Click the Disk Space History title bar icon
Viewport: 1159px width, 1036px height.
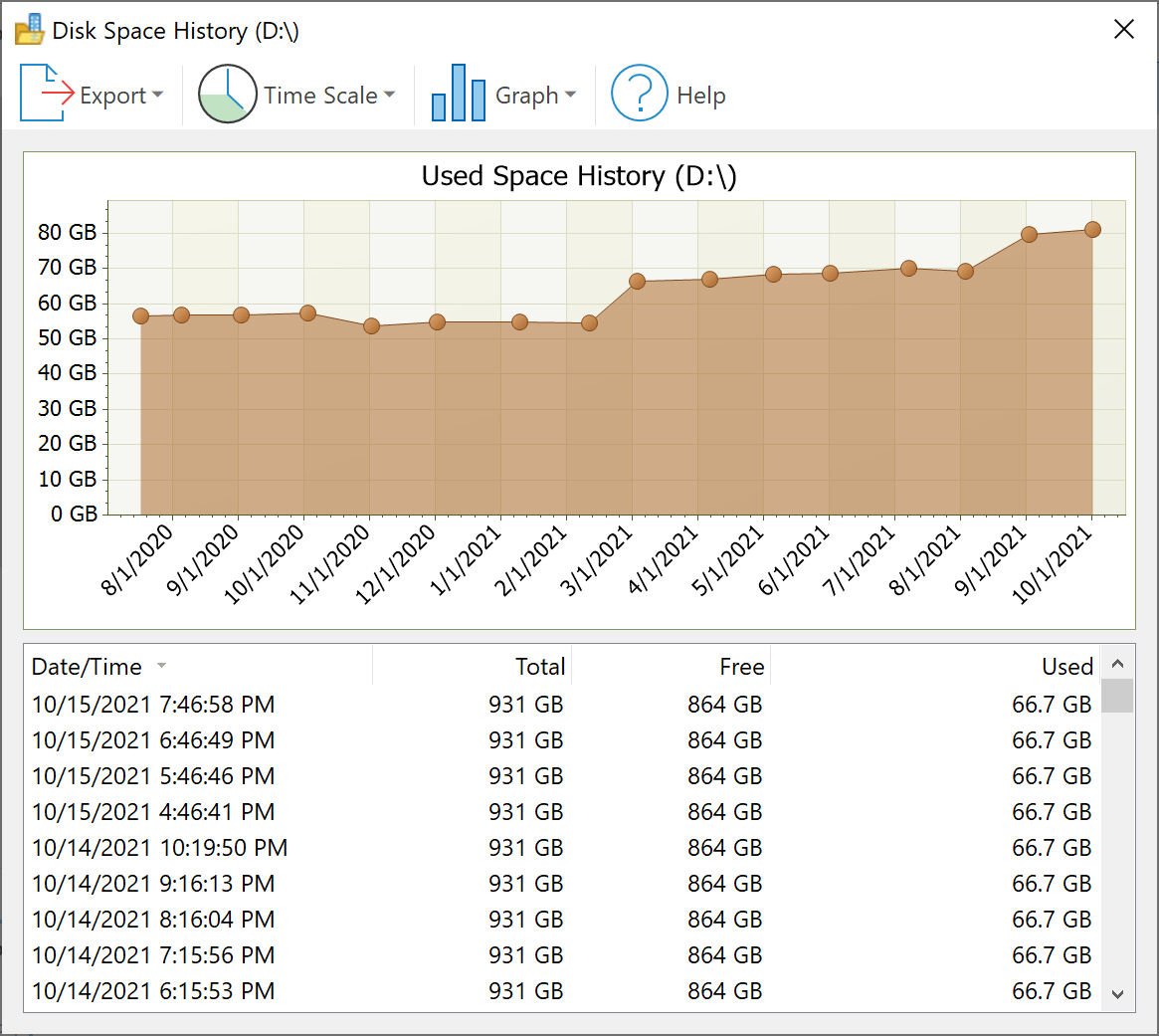[30, 30]
